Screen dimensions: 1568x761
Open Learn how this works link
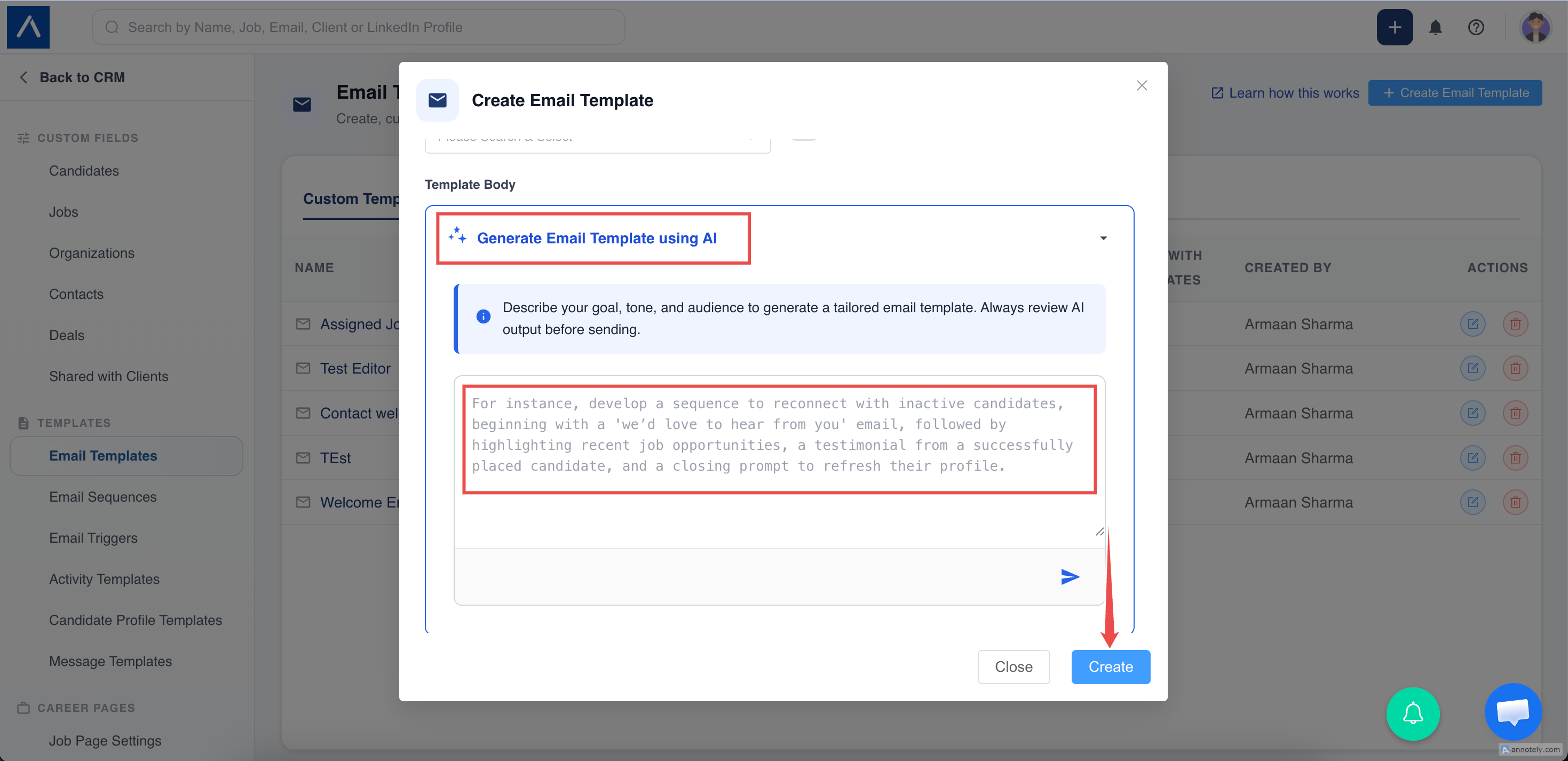[x=1285, y=93]
